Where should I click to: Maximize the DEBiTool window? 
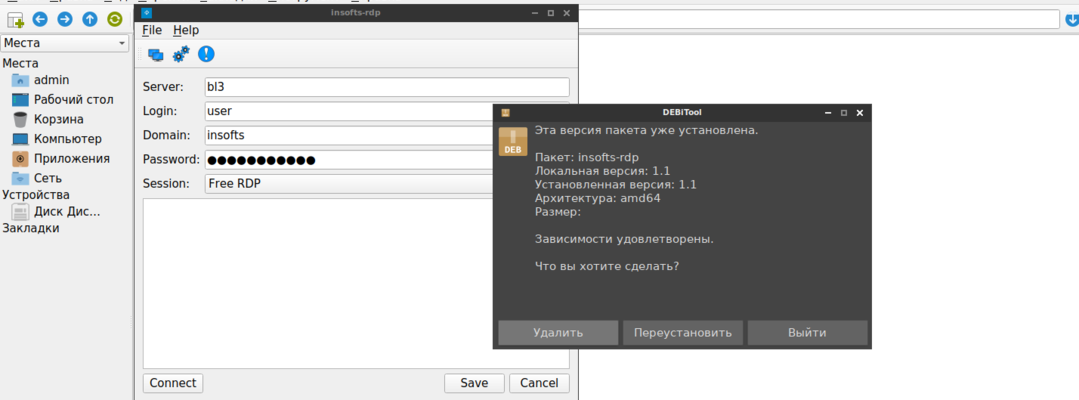point(844,113)
